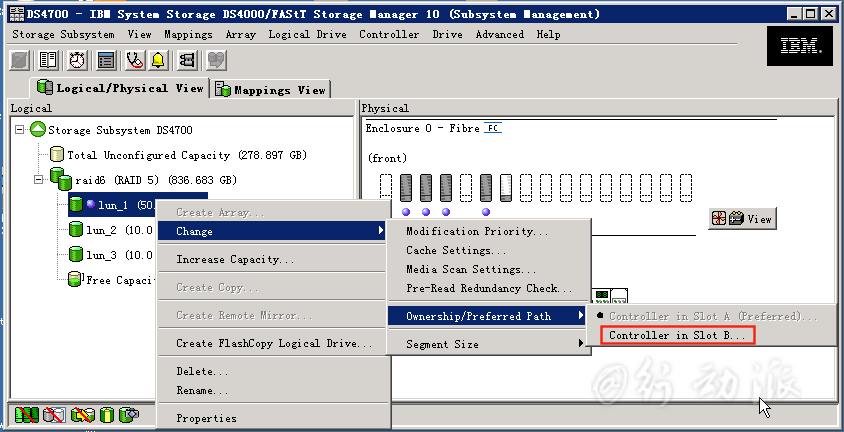Click the grayed Create Copy... menu item
Image resolution: width=844 pixels, height=432 pixels.
[273, 287]
